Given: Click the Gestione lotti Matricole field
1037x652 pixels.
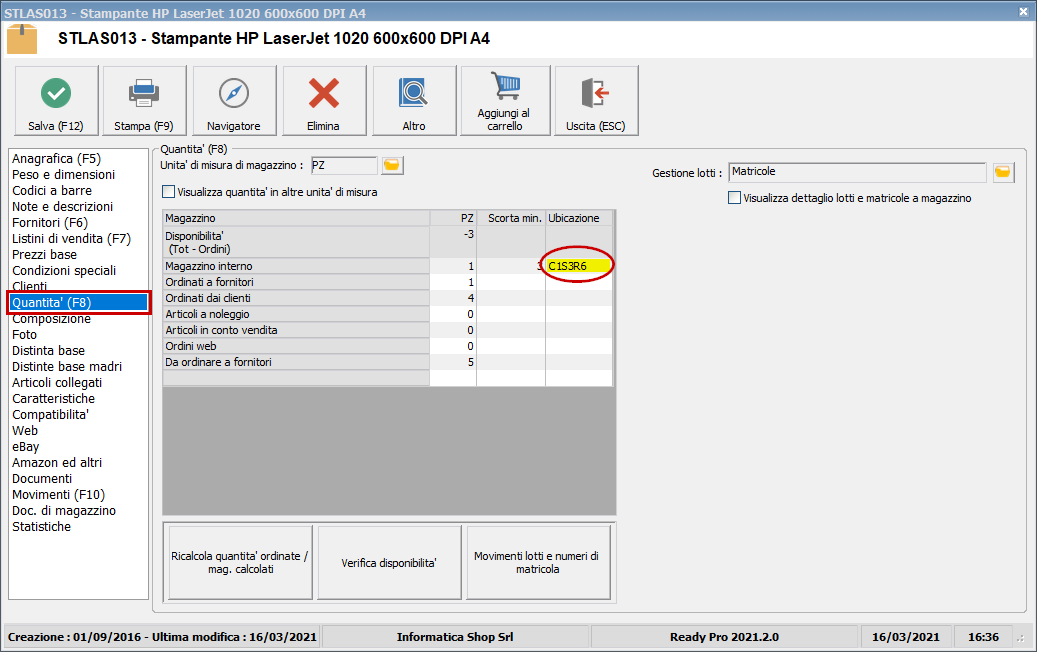Looking at the screenshot, I should pos(858,172).
